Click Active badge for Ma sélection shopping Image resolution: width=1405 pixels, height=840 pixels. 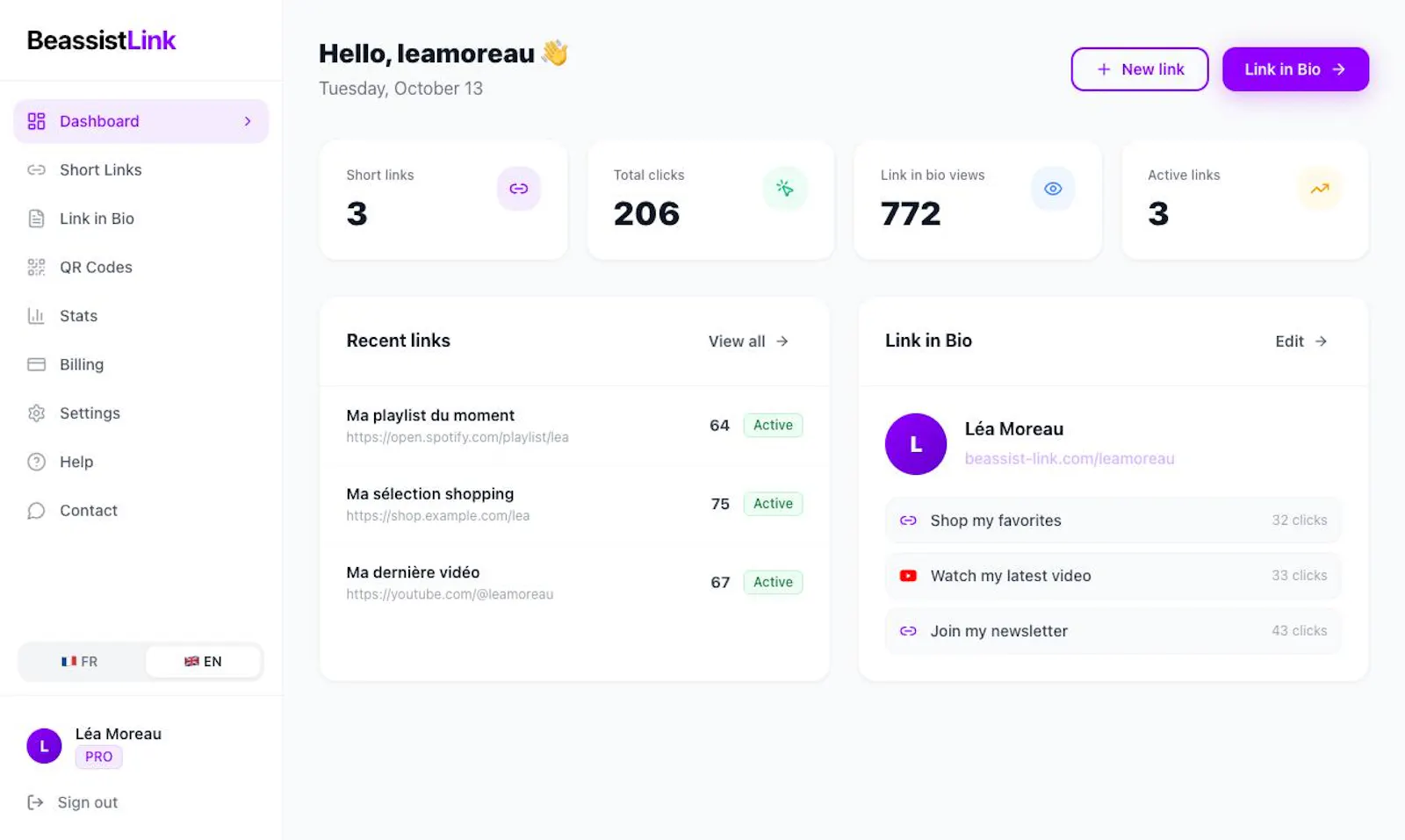click(x=773, y=504)
